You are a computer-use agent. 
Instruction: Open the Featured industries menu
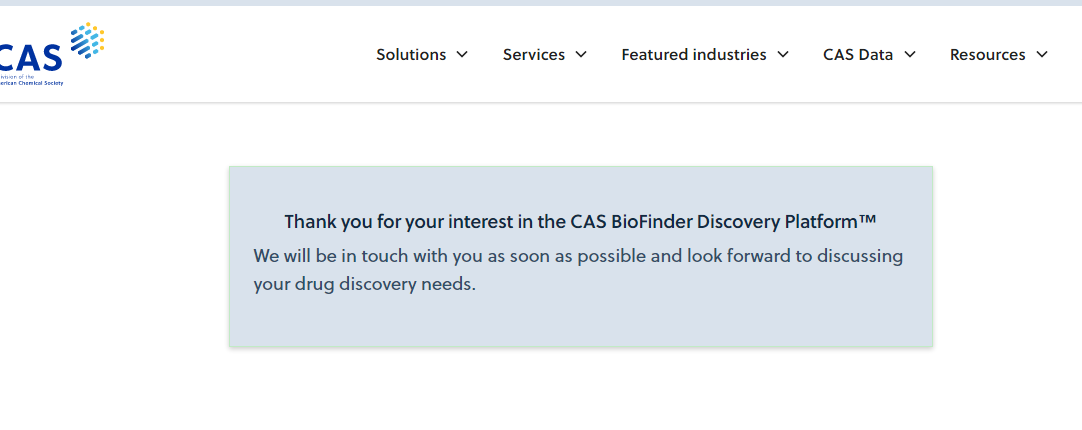(693, 55)
